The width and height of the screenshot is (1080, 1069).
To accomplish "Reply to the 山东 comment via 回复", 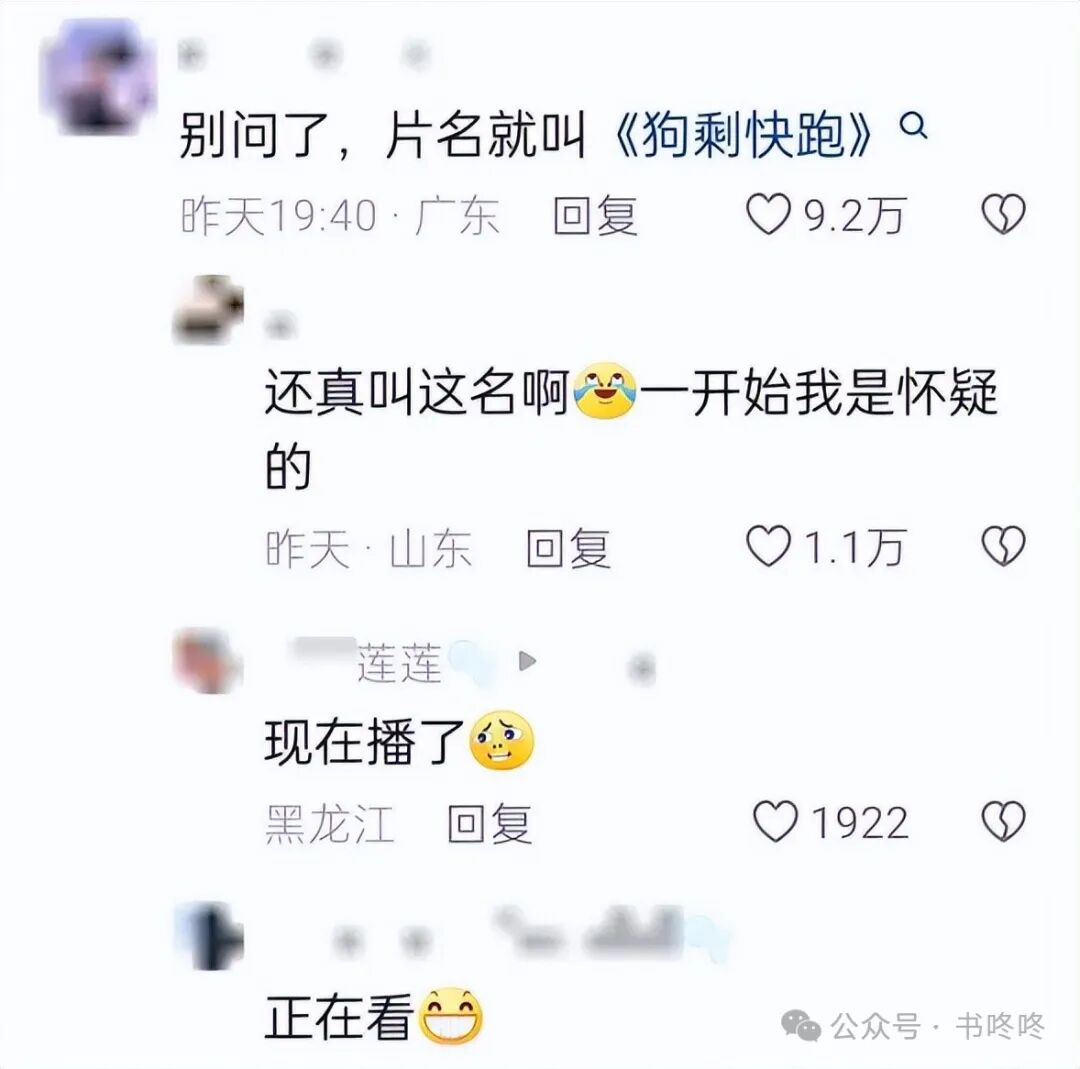I will point(568,548).
